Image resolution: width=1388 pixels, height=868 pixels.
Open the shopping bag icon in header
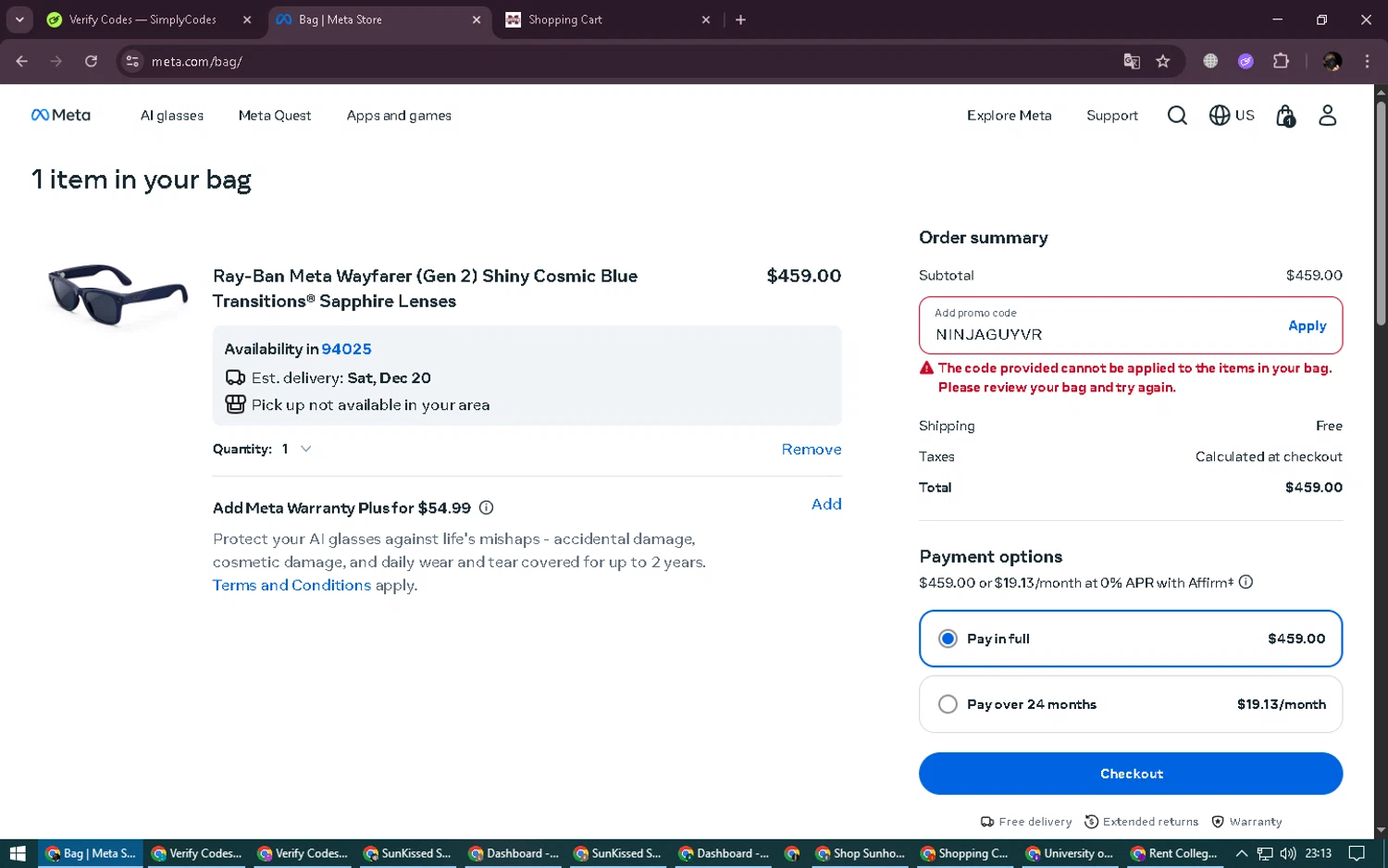tap(1285, 116)
